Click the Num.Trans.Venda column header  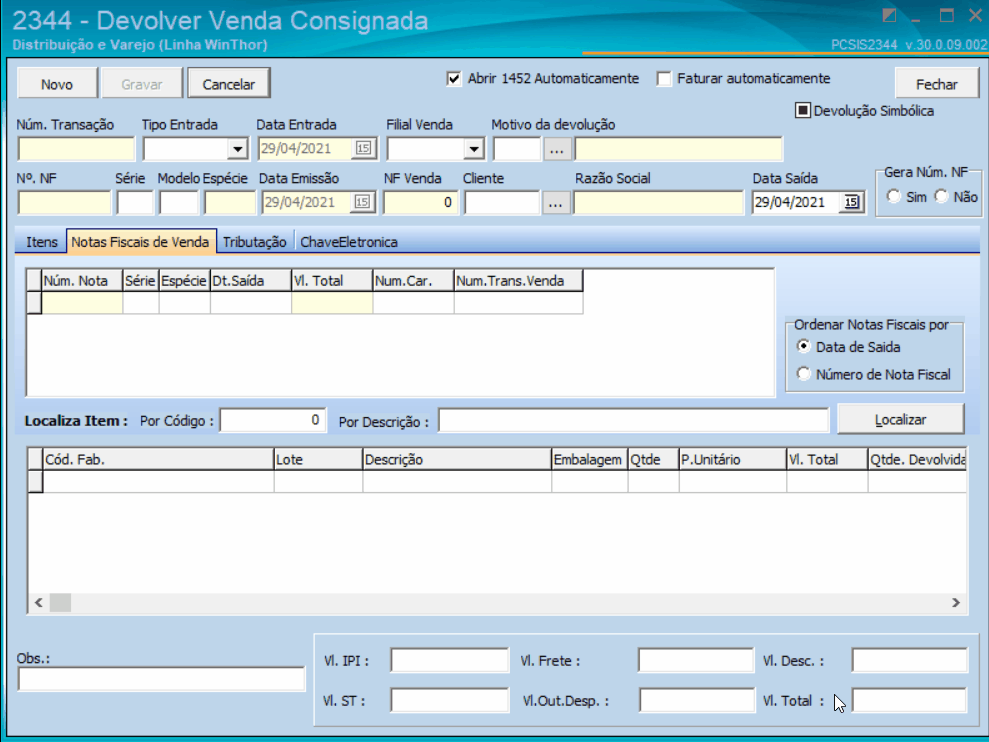(518, 281)
